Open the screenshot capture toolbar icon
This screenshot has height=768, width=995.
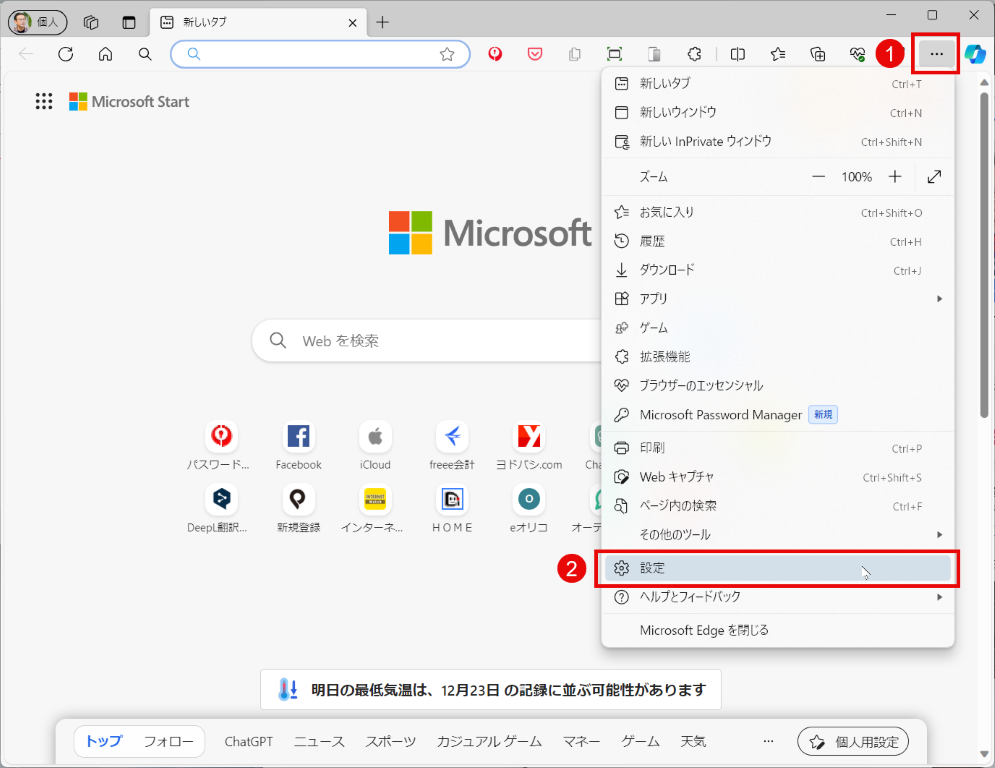[614, 54]
